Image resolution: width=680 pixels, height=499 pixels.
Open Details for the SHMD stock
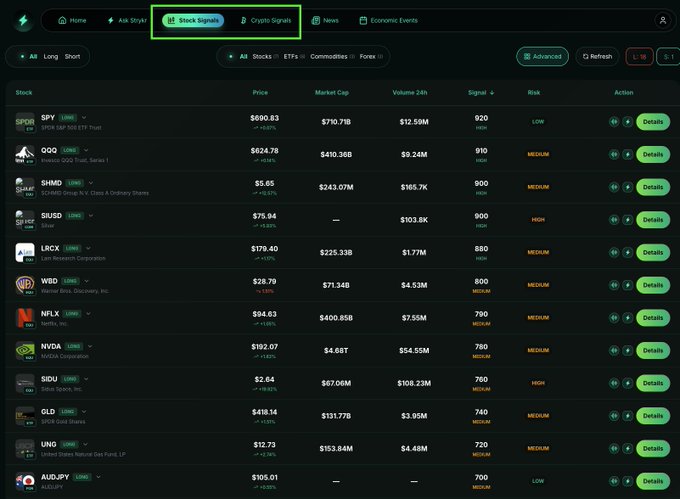click(x=652, y=187)
